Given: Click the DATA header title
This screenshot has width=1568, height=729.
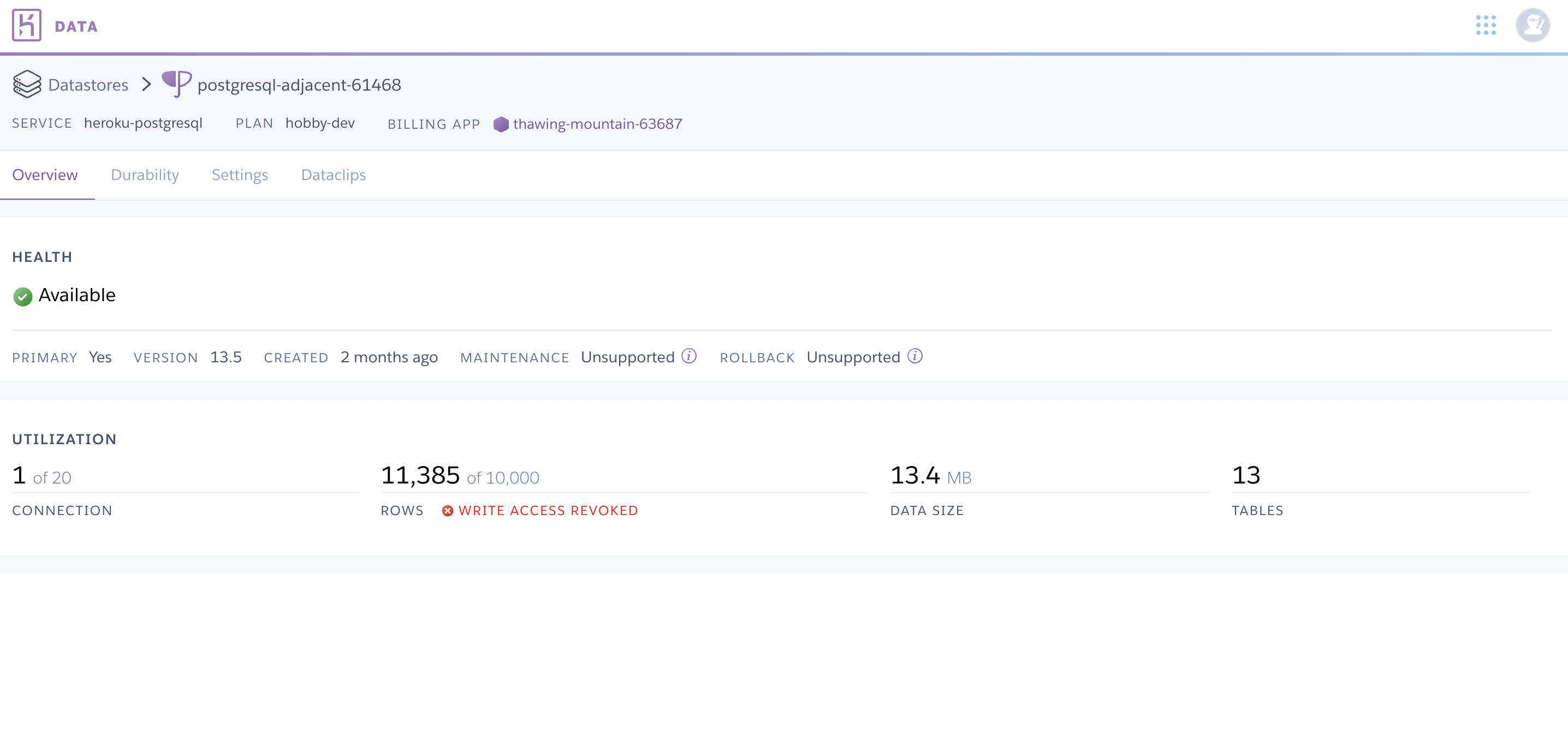Looking at the screenshot, I should pyautogui.click(x=76, y=26).
